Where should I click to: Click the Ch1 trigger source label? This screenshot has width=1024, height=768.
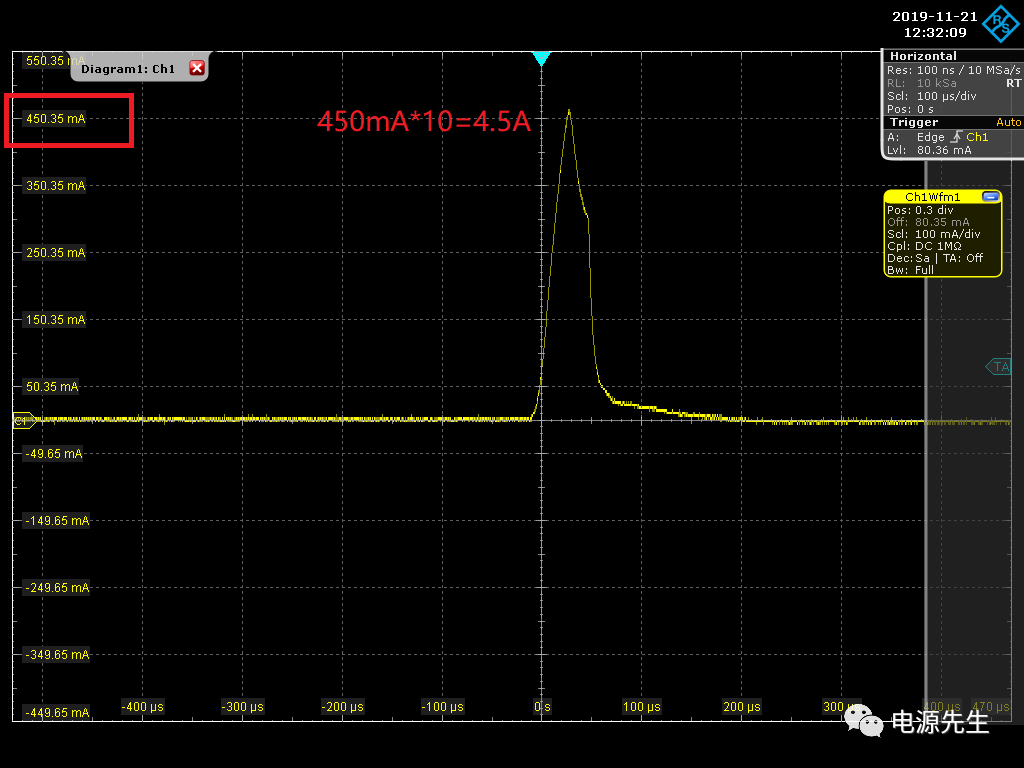tap(976, 137)
